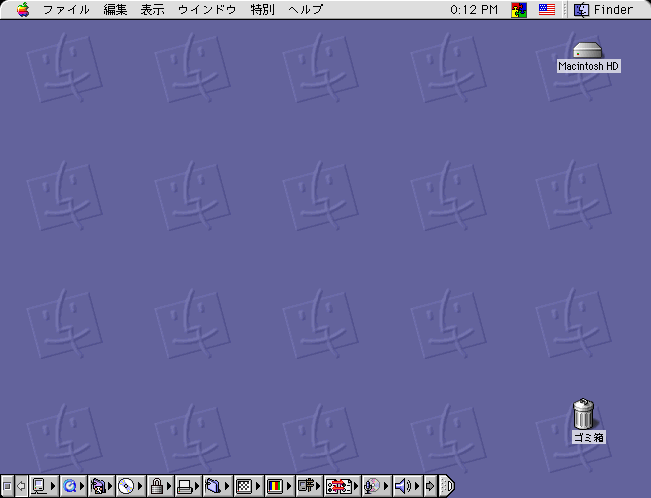
Task: Open the ヘルプ menu
Action: (x=306, y=9)
